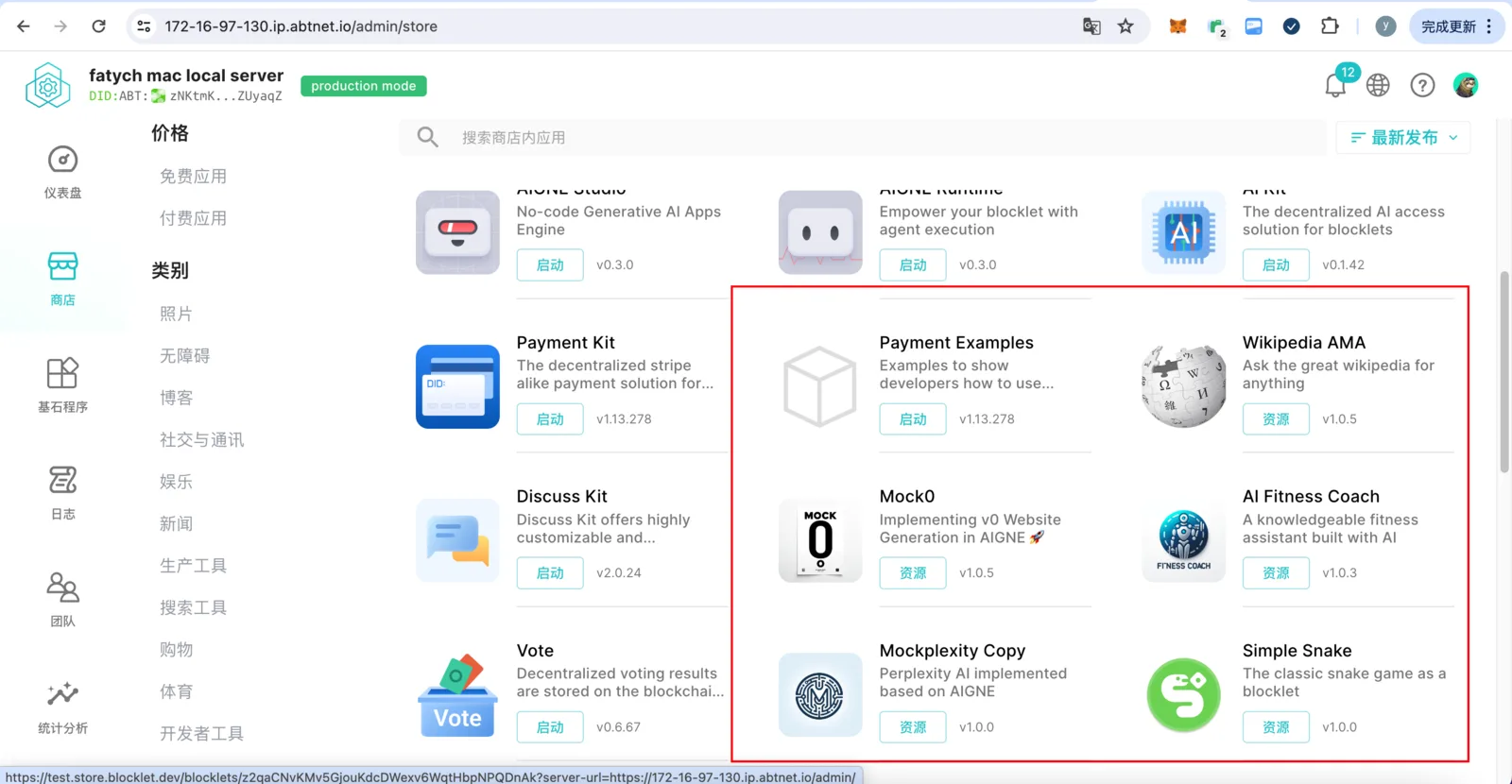Click the Mockplexity Copy app icon

[820, 694]
